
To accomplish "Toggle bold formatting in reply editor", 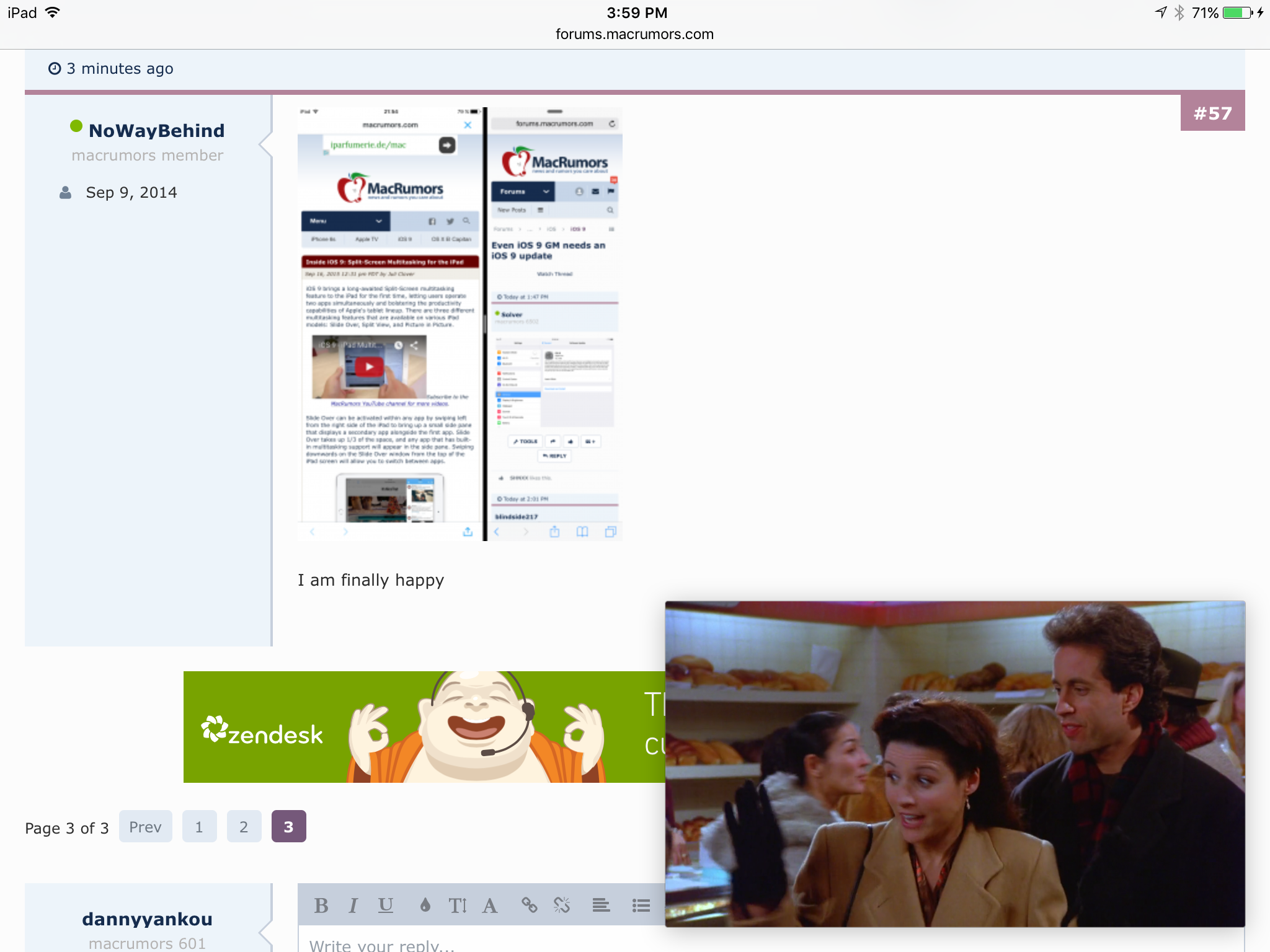I will (321, 906).
